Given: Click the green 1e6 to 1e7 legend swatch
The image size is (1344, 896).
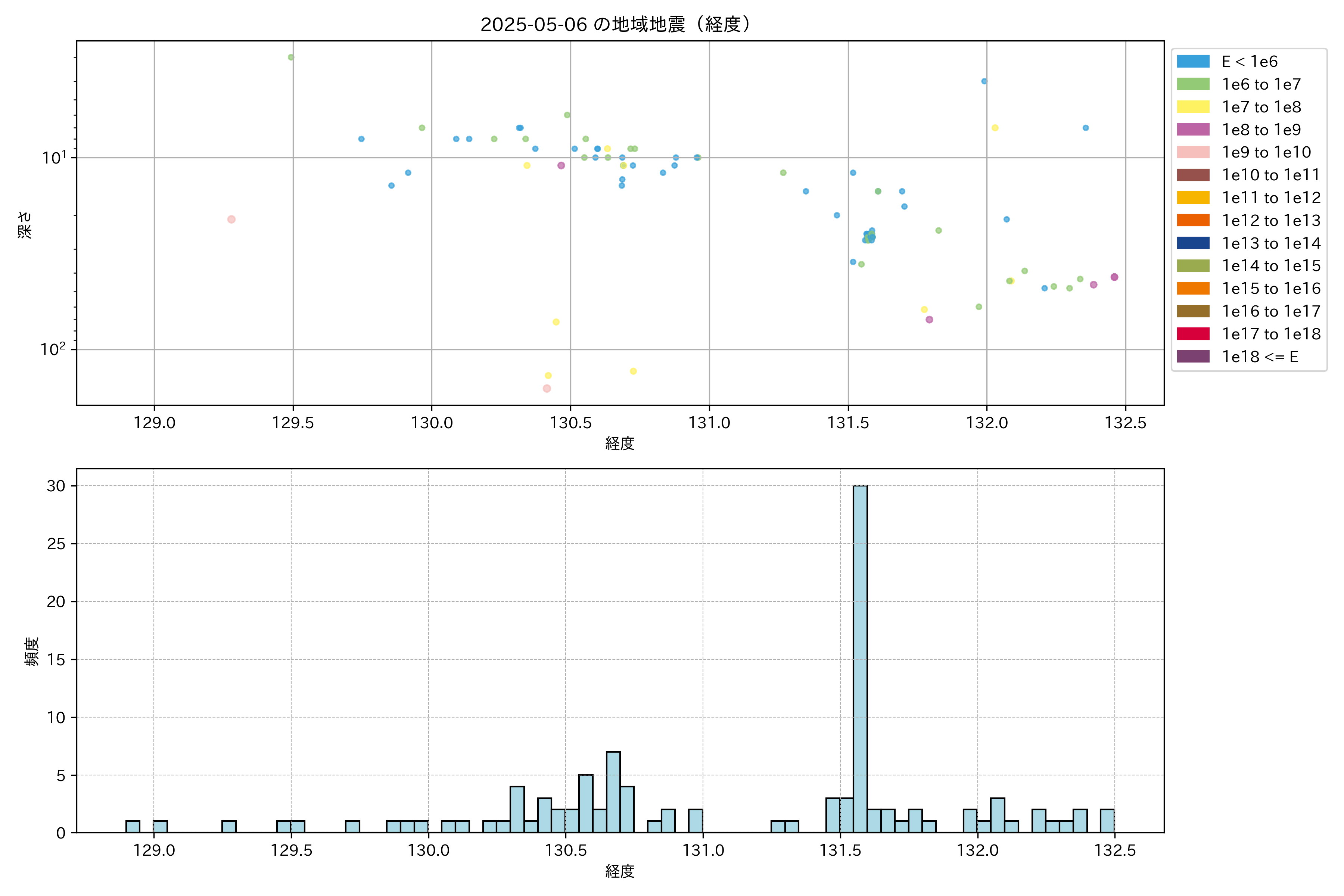Looking at the screenshot, I should point(1192,85).
